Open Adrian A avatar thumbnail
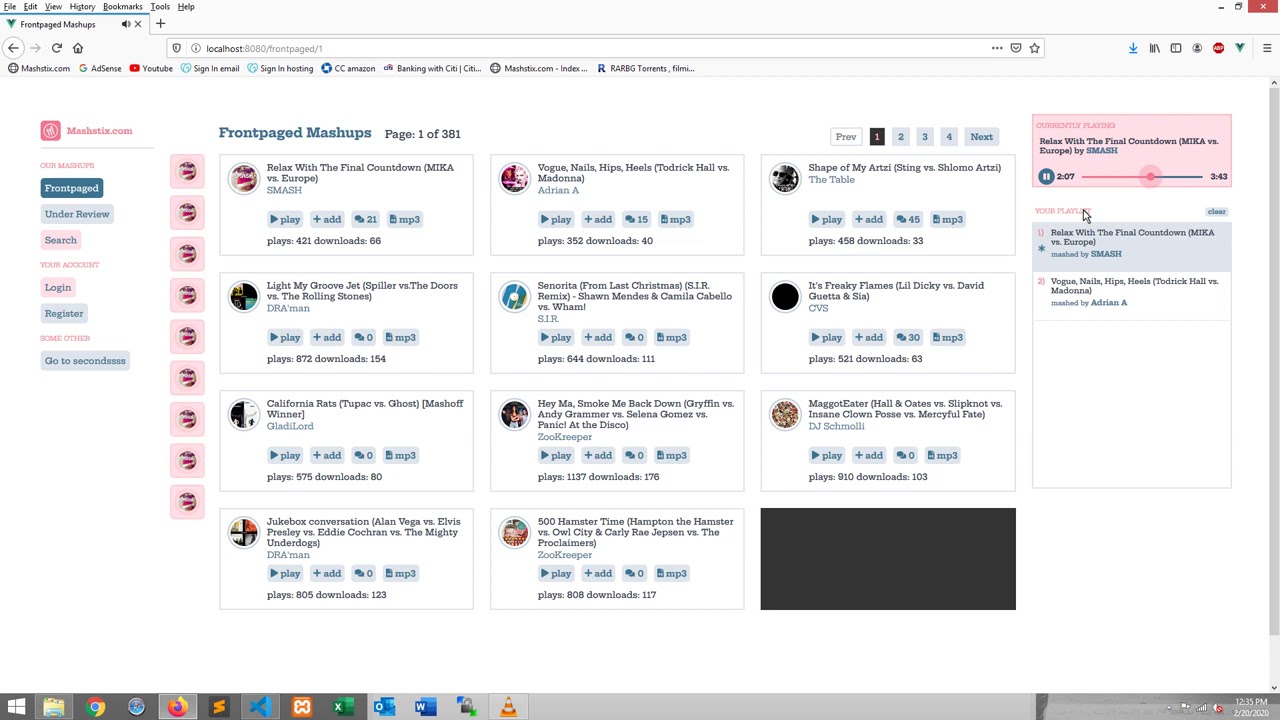The height and width of the screenshot is (720, 1280). [514, 179]
